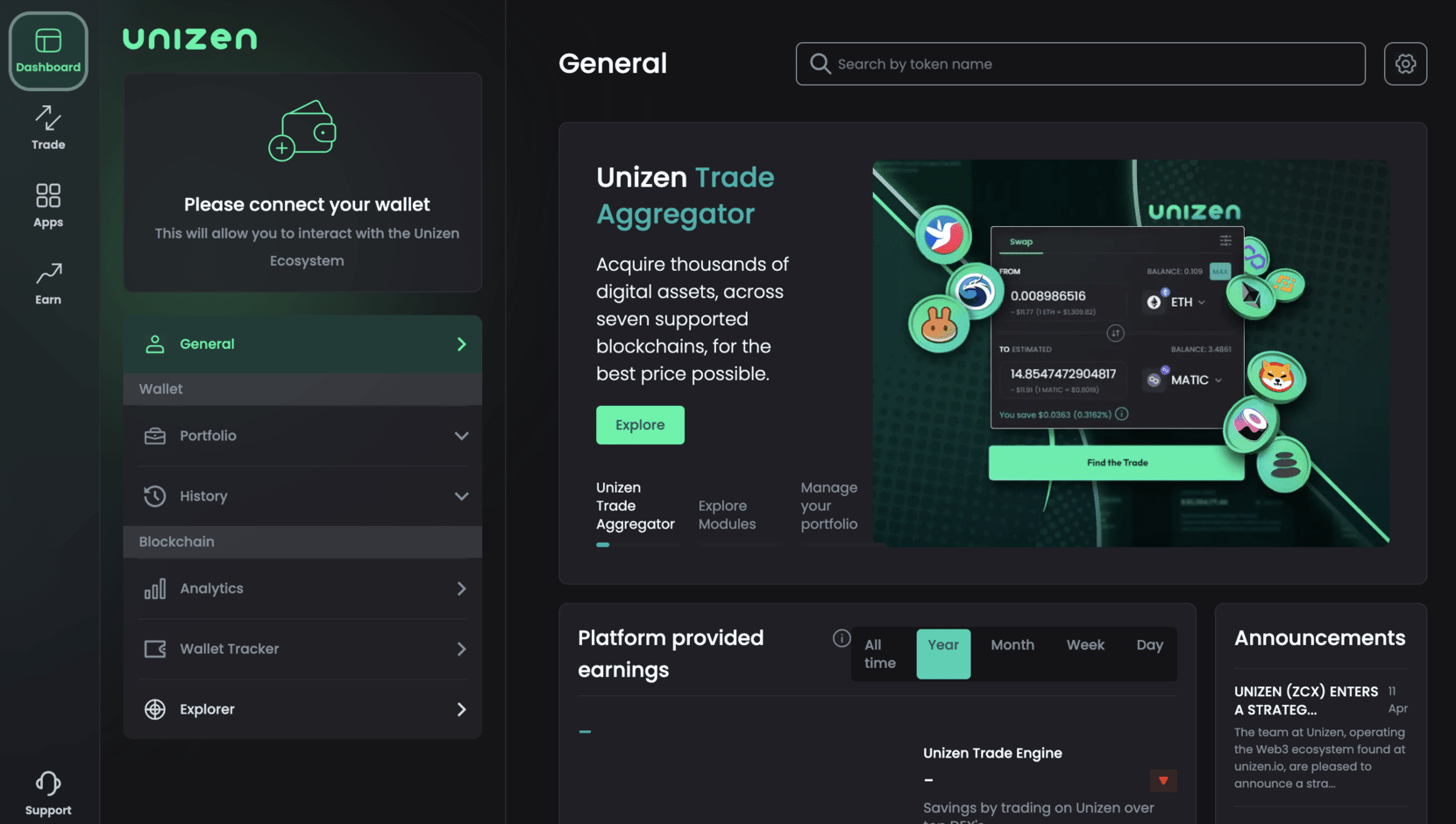Click the search magnifier icon
The height and width of the screenshot is (824, 1456).
click(820, 64)
